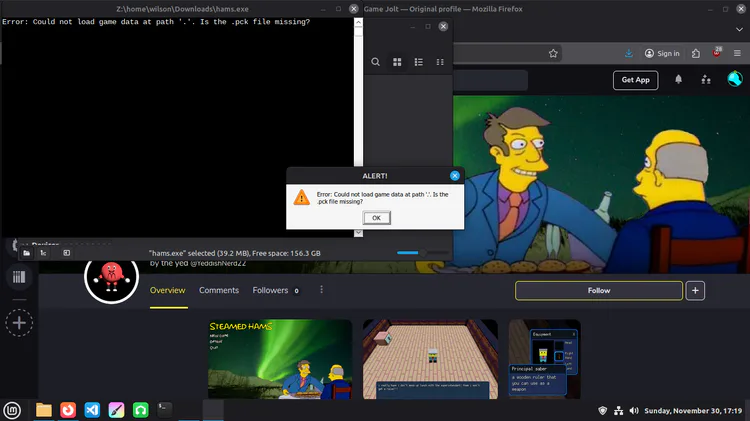This screenshot has height=421, width=750.
Task: Open calendar from the date and time
Action: [693, 410]
